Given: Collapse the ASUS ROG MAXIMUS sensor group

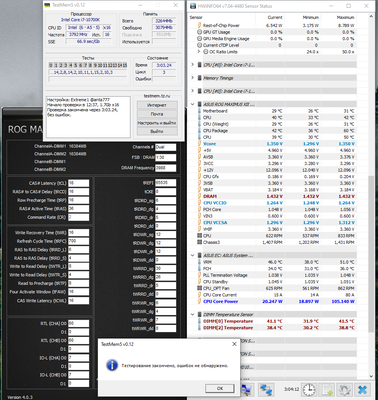Looking at the screenshot, I should [x=192, y=104].
